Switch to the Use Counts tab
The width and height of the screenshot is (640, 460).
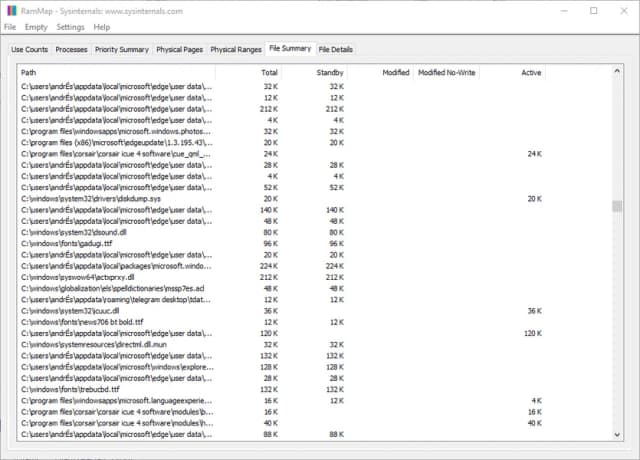click(29, 49)
